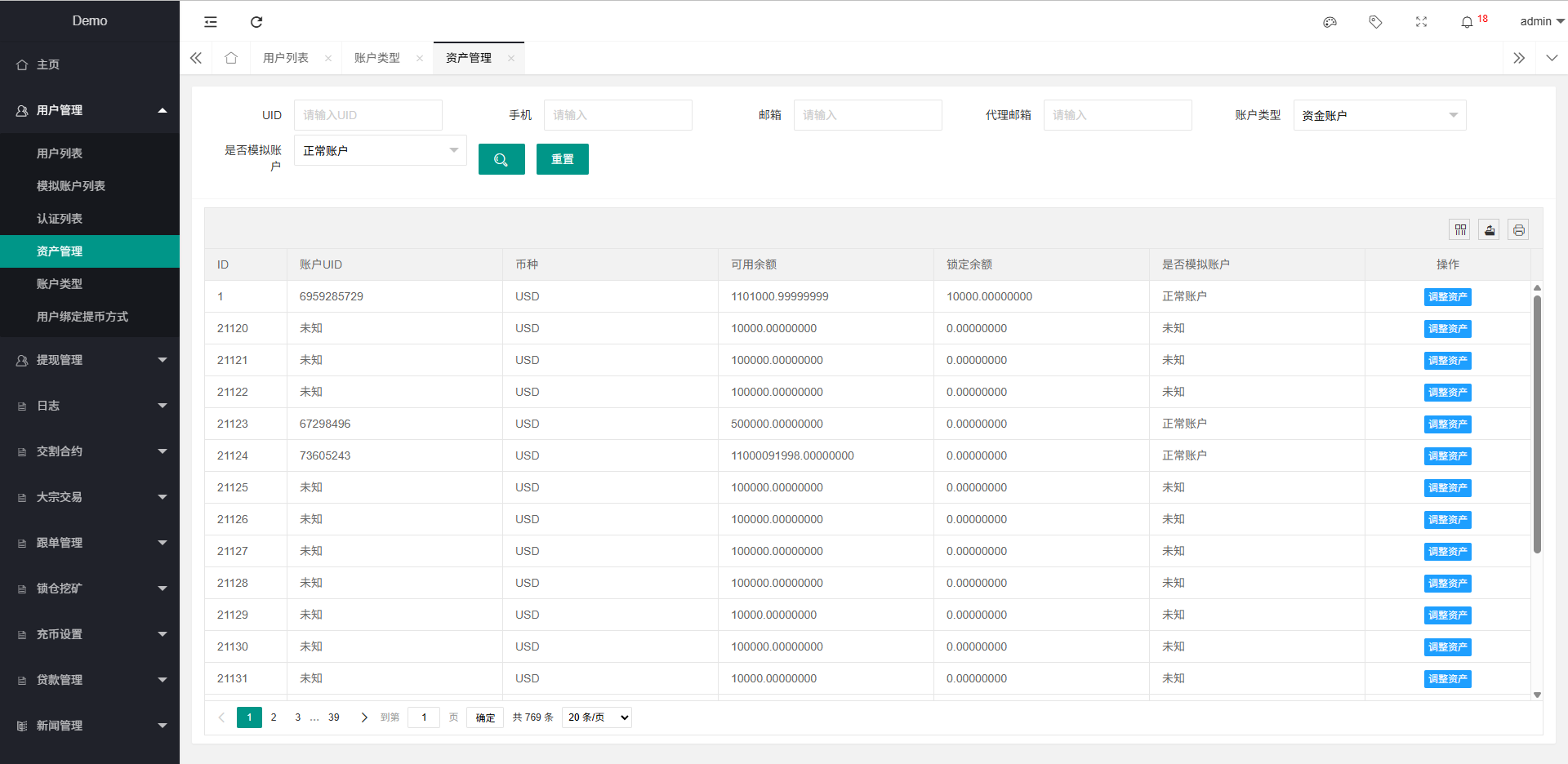The image size is (1568, 764).
Task: Click the refresh page icon
Action: pos(256,22)
